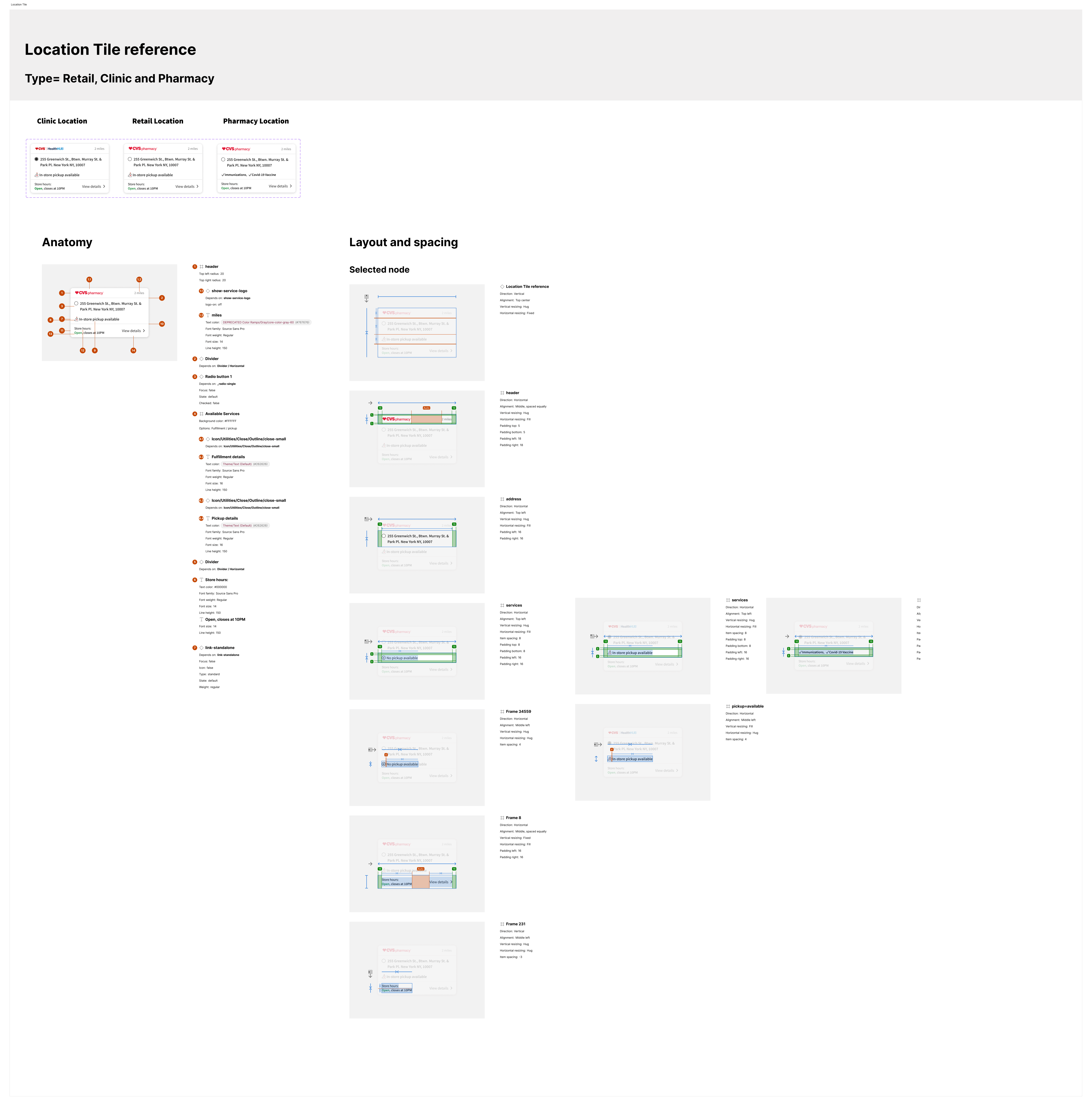This screenshot has height=1106, width=1092.
Task: Click the Location Tile frame label
Action: point(19,5)
